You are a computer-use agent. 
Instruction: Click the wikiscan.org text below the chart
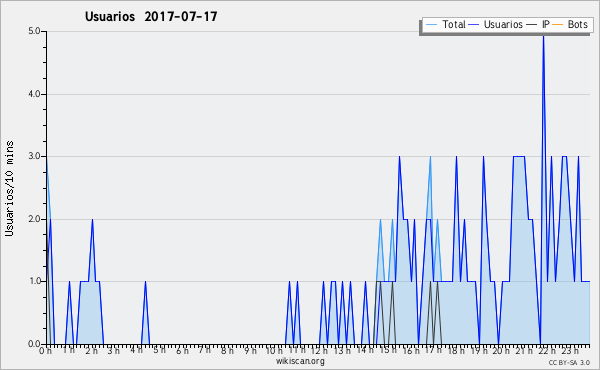coord(300,361)
